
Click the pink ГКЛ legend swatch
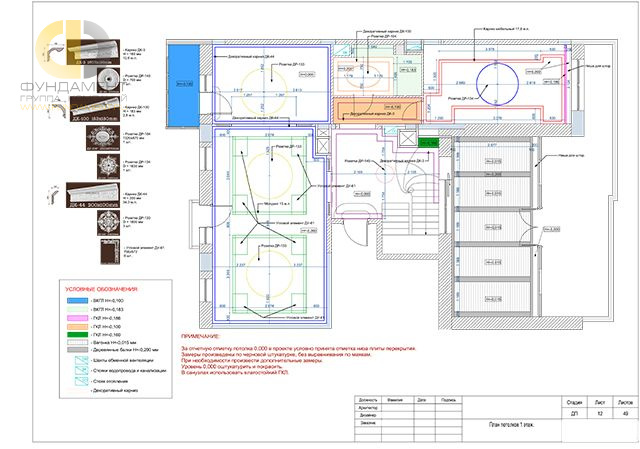point(78,318)
